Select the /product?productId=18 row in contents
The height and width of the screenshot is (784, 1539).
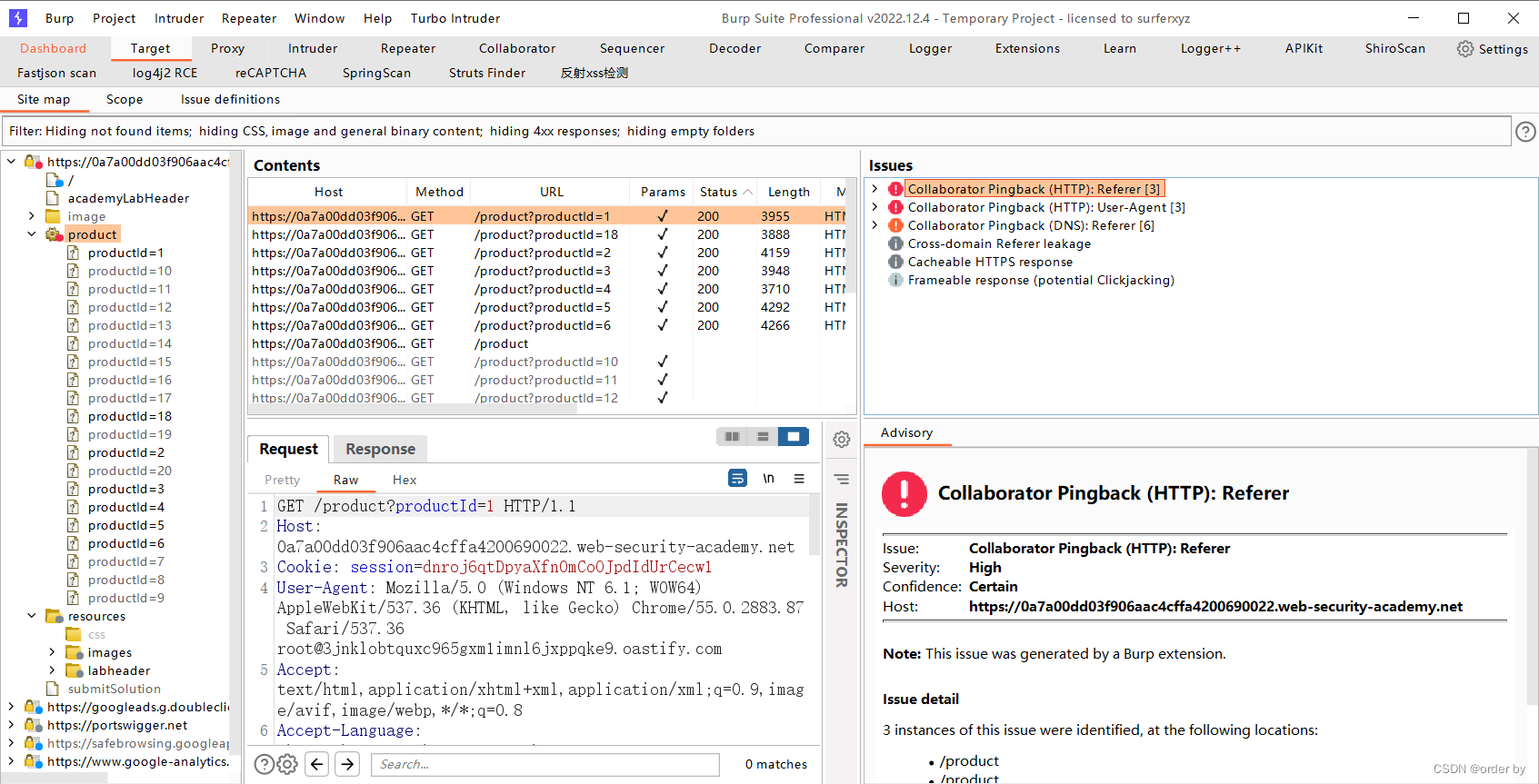[547, 234]
